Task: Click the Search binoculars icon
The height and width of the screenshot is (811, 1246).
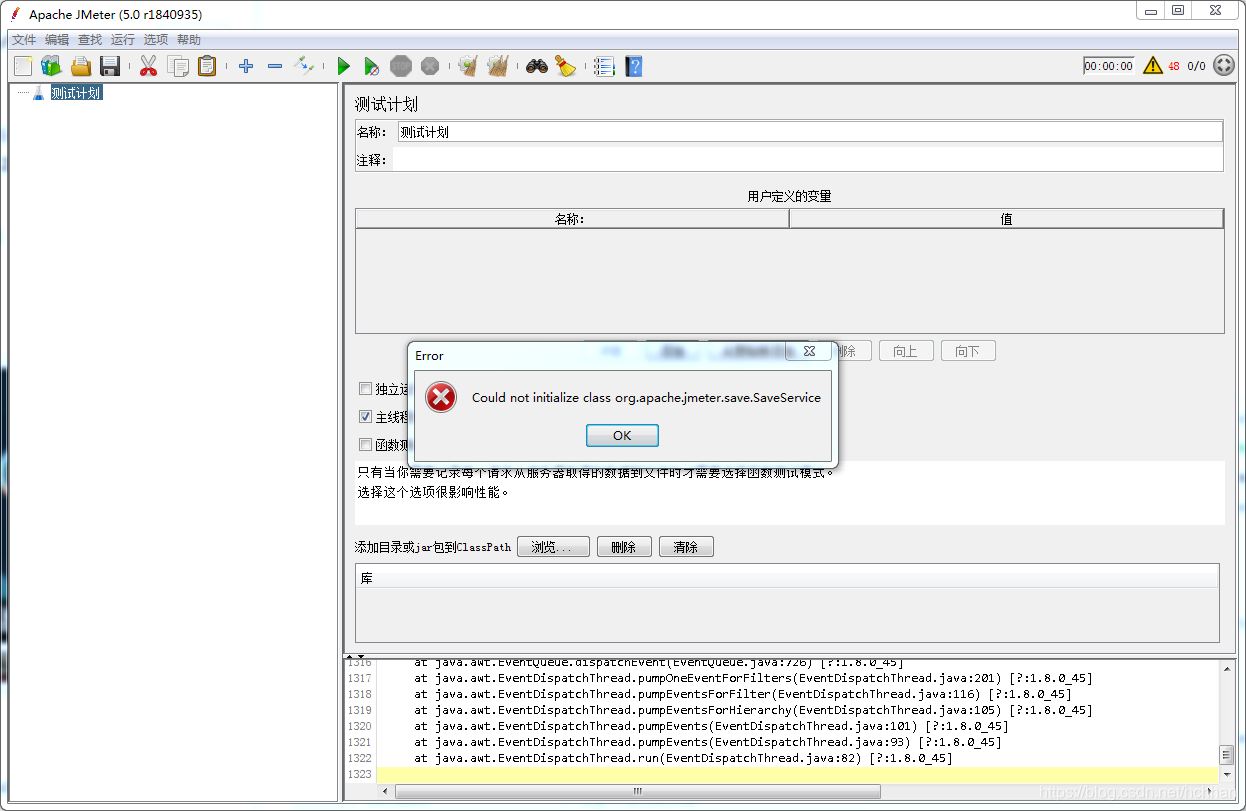Action: point(537,66)
